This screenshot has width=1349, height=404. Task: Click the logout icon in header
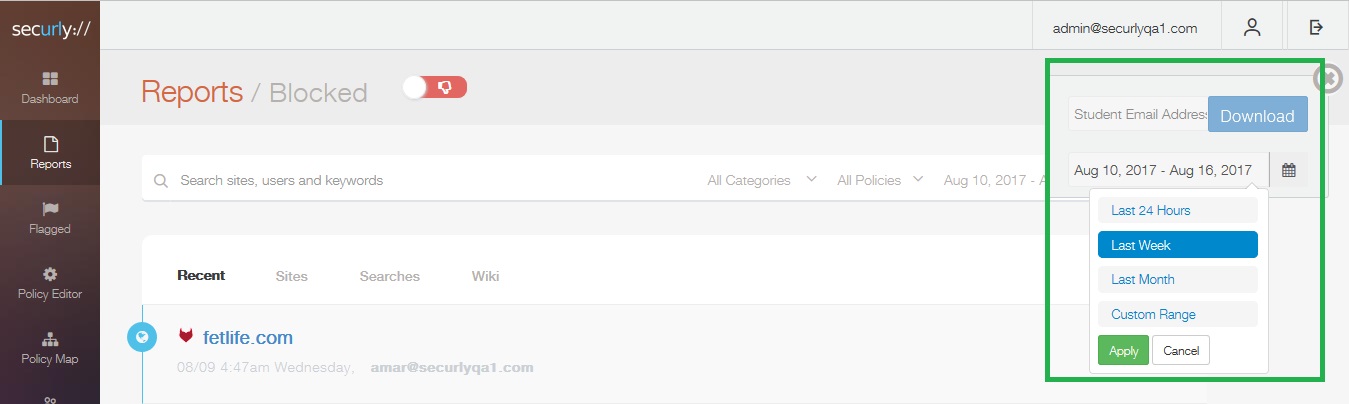(x=1316, y=28)
